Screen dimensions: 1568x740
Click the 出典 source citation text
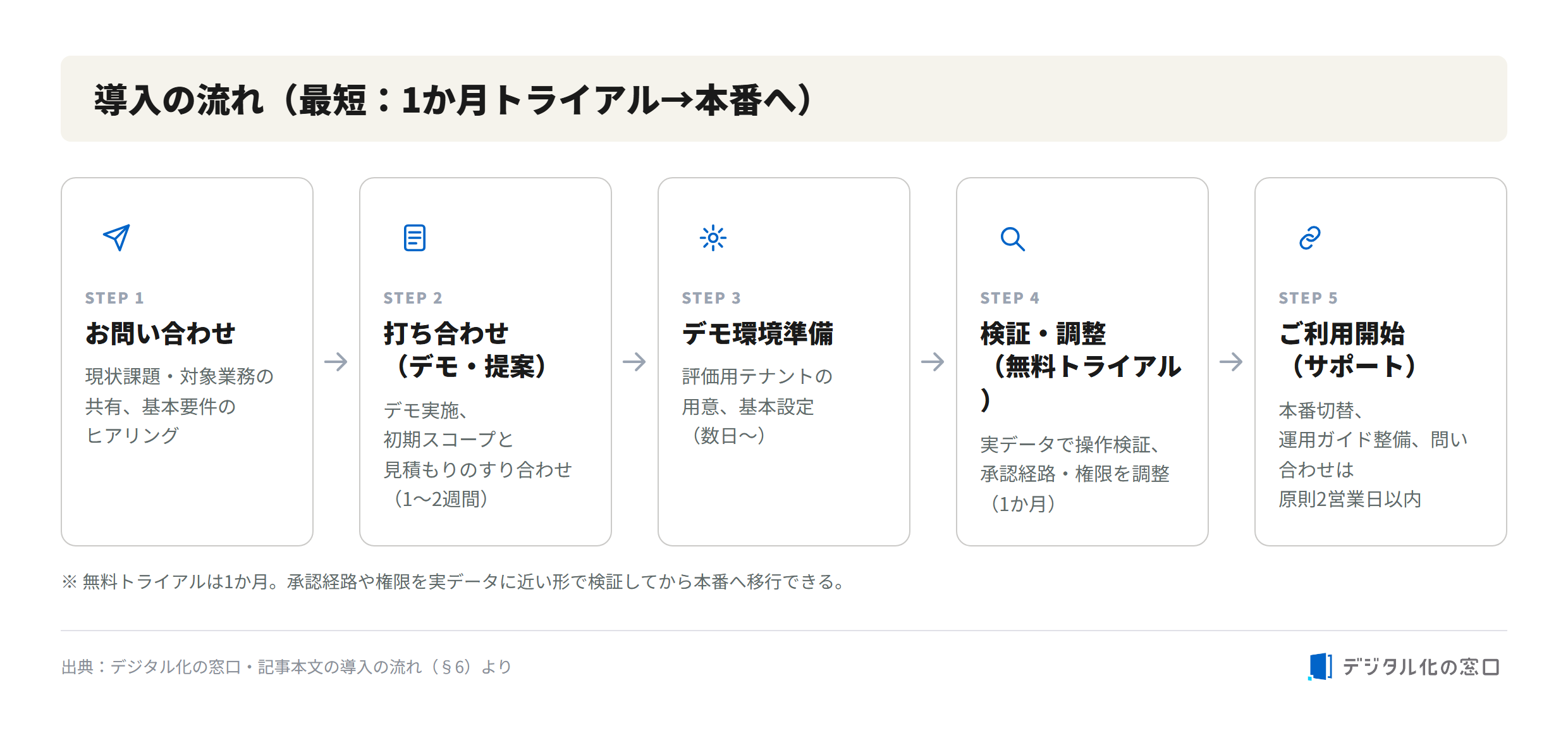point(286,667)
